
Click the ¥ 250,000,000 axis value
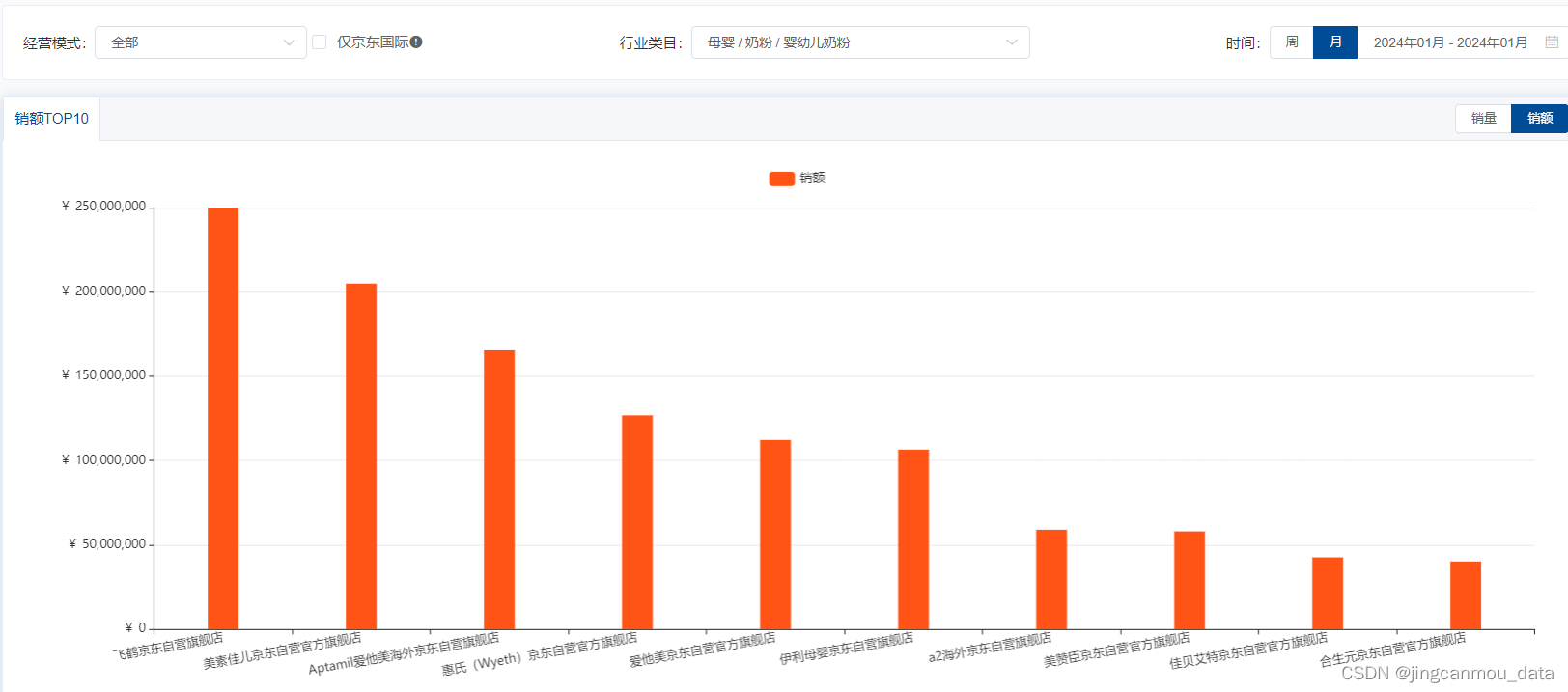104,207
